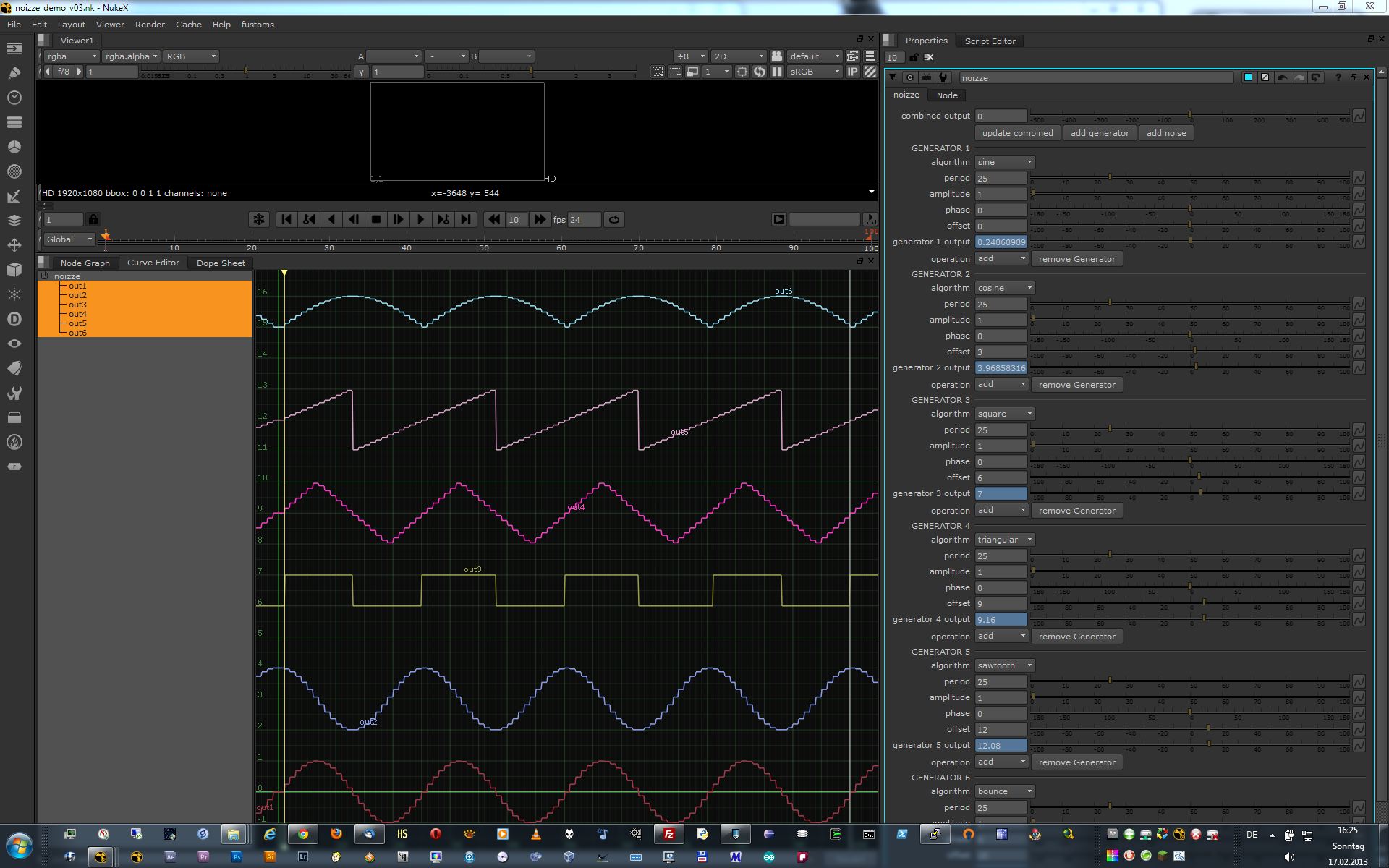Click remove Generator for Generator 1
1389x868 pixels.
[x=1076, y=259]
